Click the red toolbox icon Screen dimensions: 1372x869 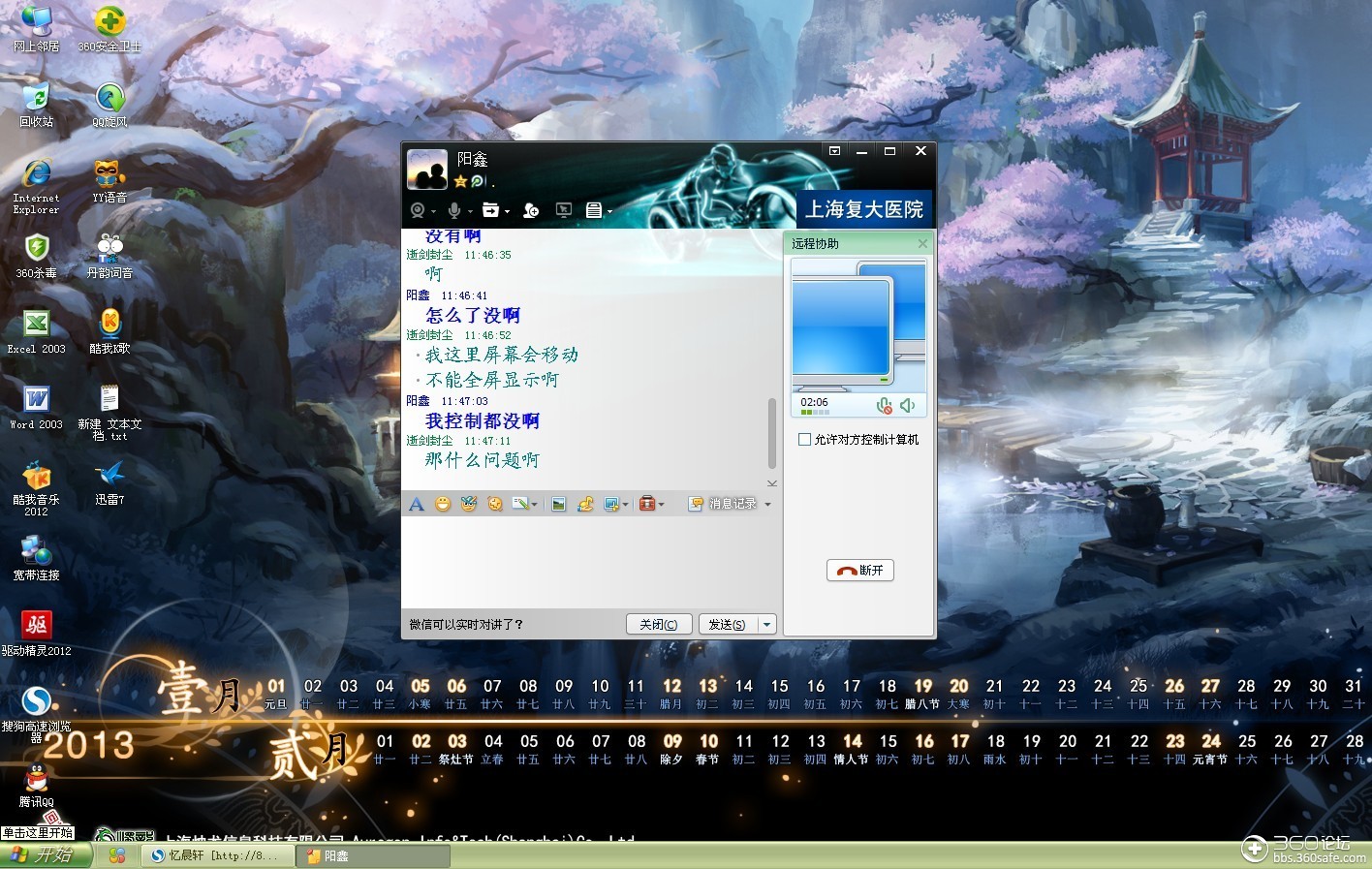[x=647, y=504]
